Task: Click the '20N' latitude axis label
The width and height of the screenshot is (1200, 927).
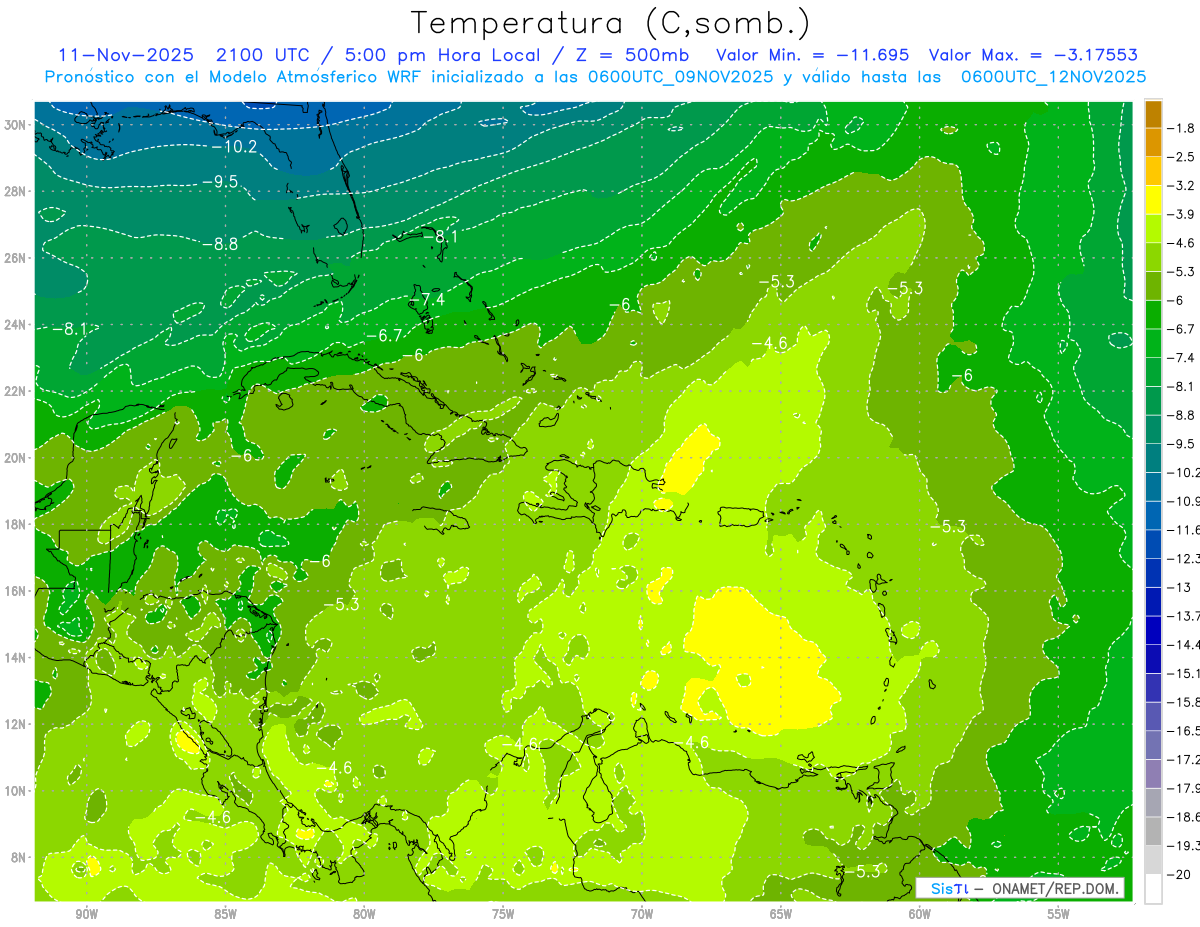Action: pos(15,458)
